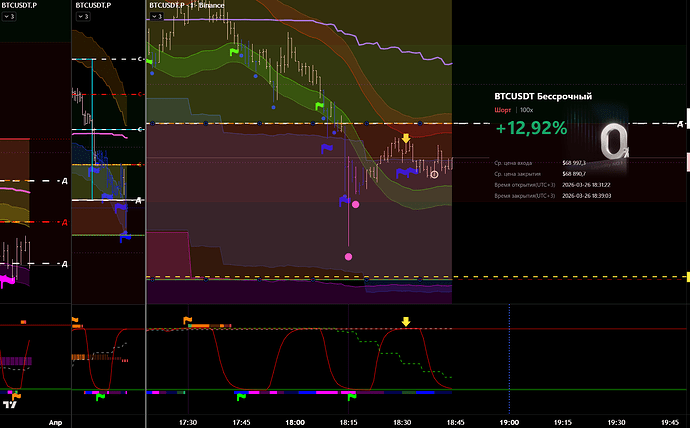Click white circle marker on recent candles
This screenshot has height=428, width=690.
434,174
